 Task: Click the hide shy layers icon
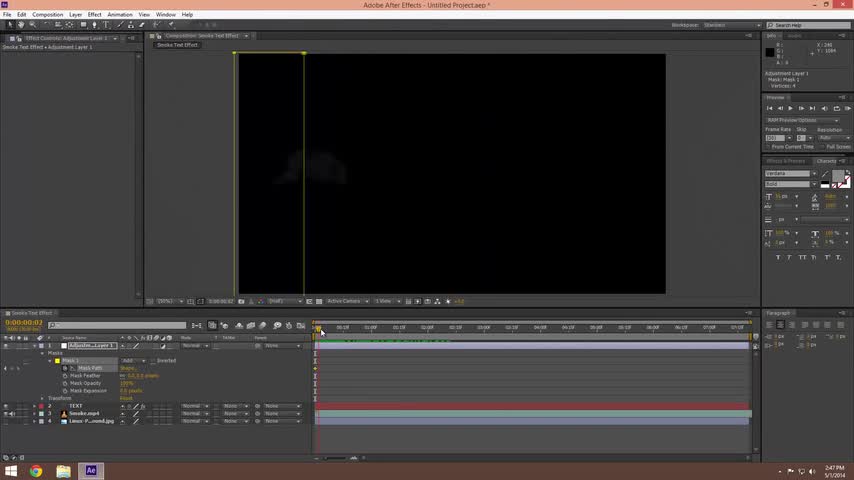pyautogui.click(x=239, y=325)
